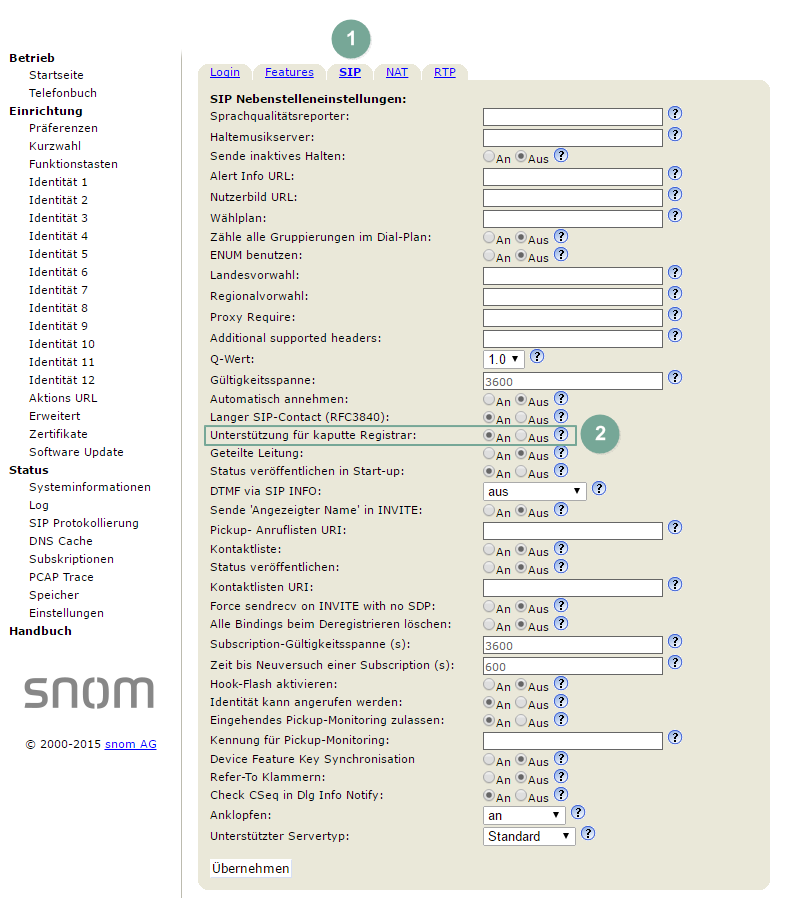Viewport: 800px width, 898px height.
Task: Open help icon for Haltemusikserver
Action: (675, 135)
